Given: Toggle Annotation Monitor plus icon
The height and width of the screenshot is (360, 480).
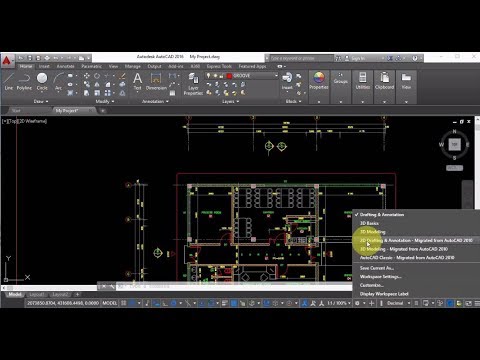Looking at the screenshot, I should click(x=371, y=303).
